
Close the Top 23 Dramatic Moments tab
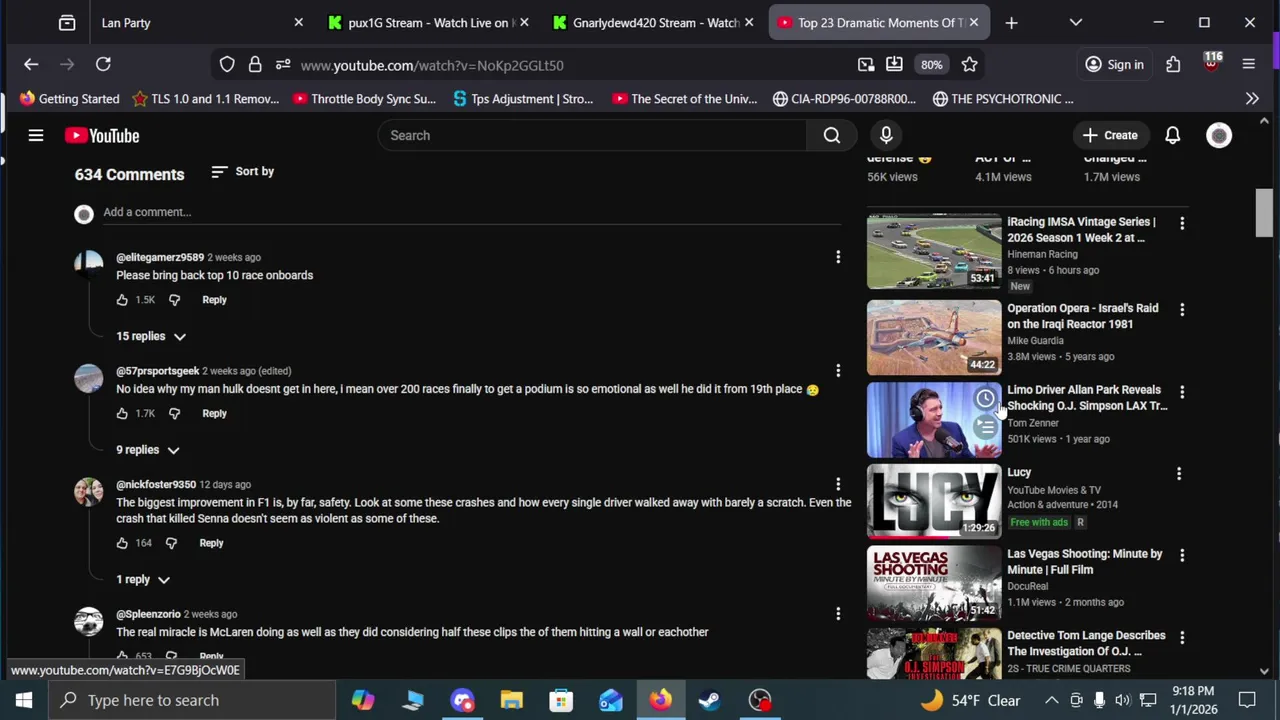point(974,22)
